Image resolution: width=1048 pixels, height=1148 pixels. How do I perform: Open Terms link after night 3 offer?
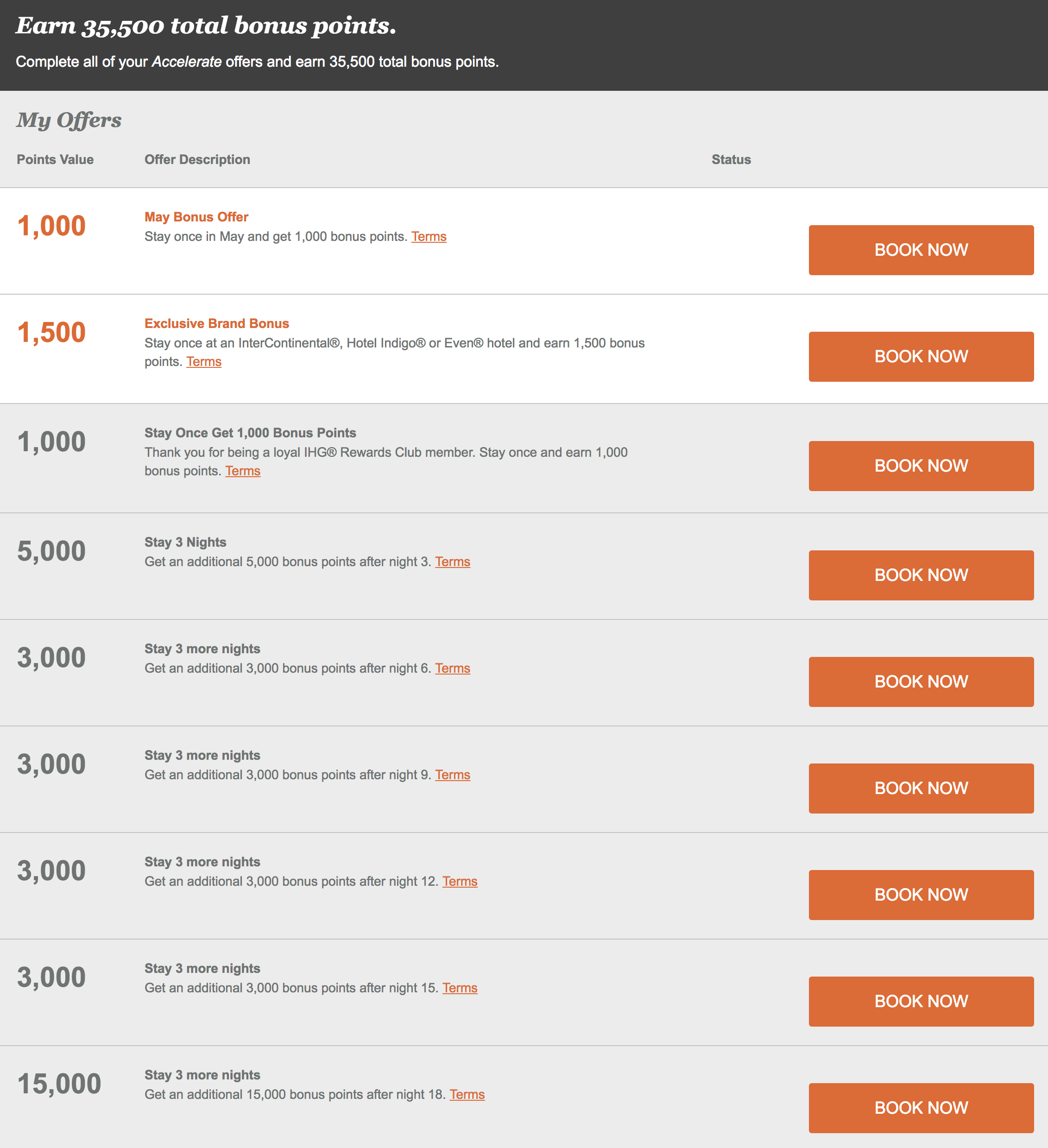tap(452, 561)
